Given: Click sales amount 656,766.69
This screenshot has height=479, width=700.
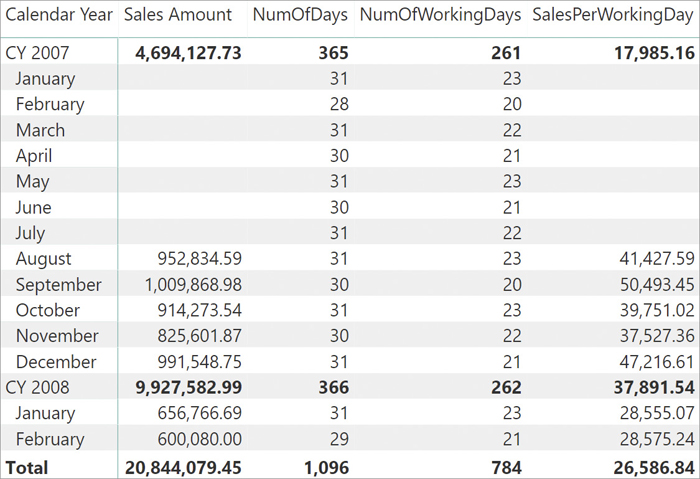Looking at the screenshot, I should pos(199,413).
